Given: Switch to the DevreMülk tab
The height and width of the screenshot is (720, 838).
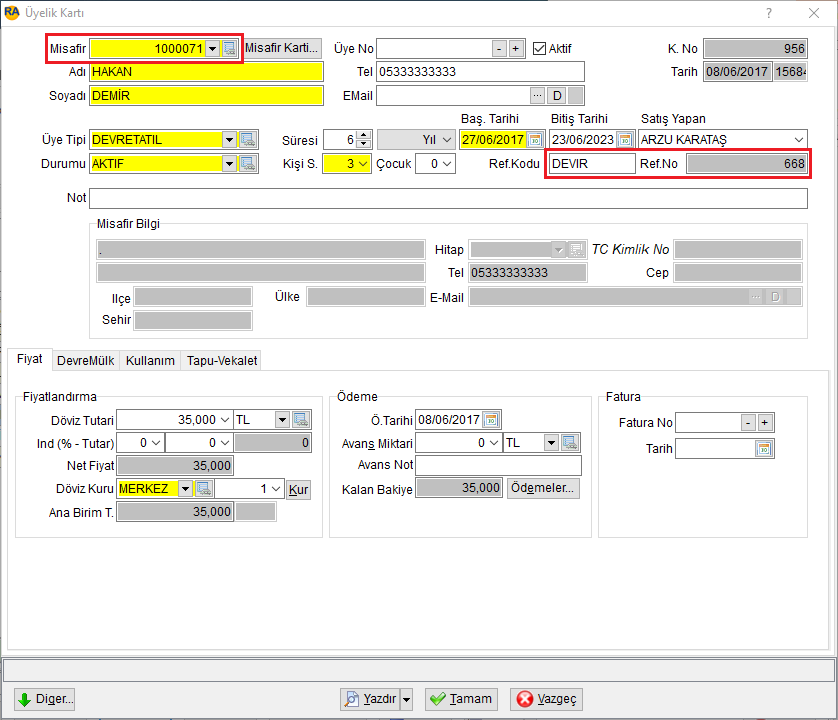Looking at the screenshot, I should pyautogui.click(x=86, y=361).
